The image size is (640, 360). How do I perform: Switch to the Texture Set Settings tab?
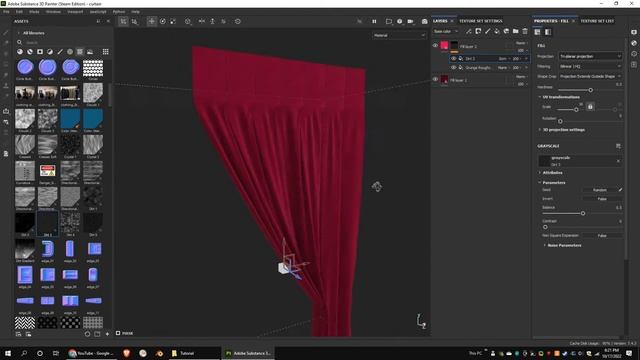(x=481, y=21)
